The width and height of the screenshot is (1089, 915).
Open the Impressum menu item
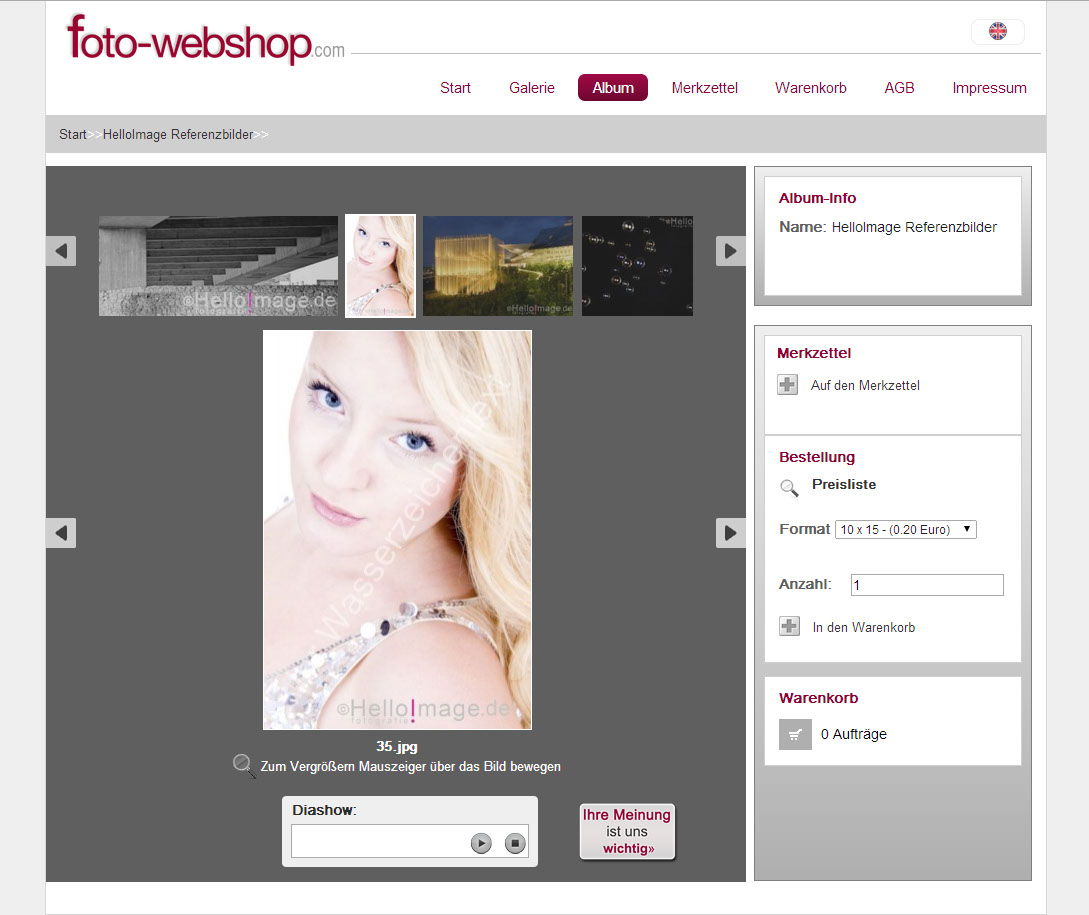tap(989, 88)
